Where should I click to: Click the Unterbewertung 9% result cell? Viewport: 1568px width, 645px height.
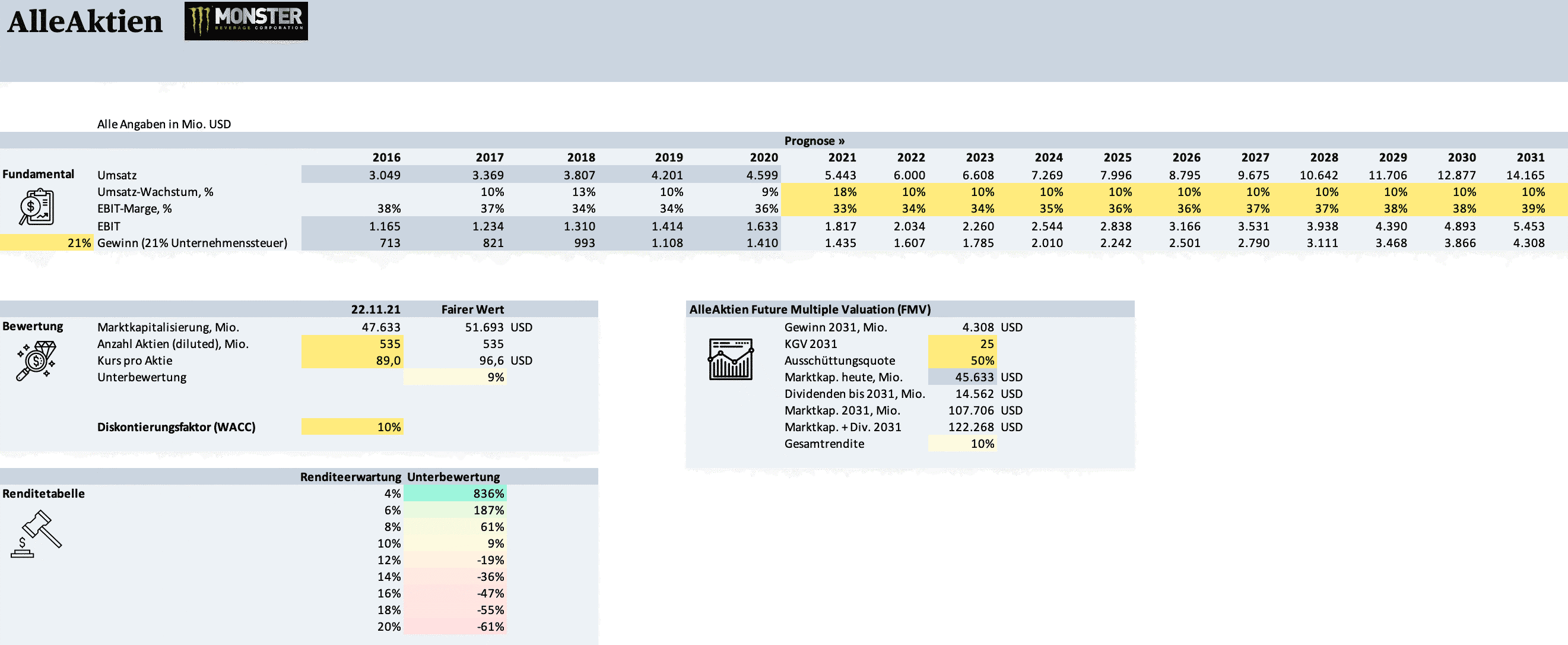coord(455,377)
